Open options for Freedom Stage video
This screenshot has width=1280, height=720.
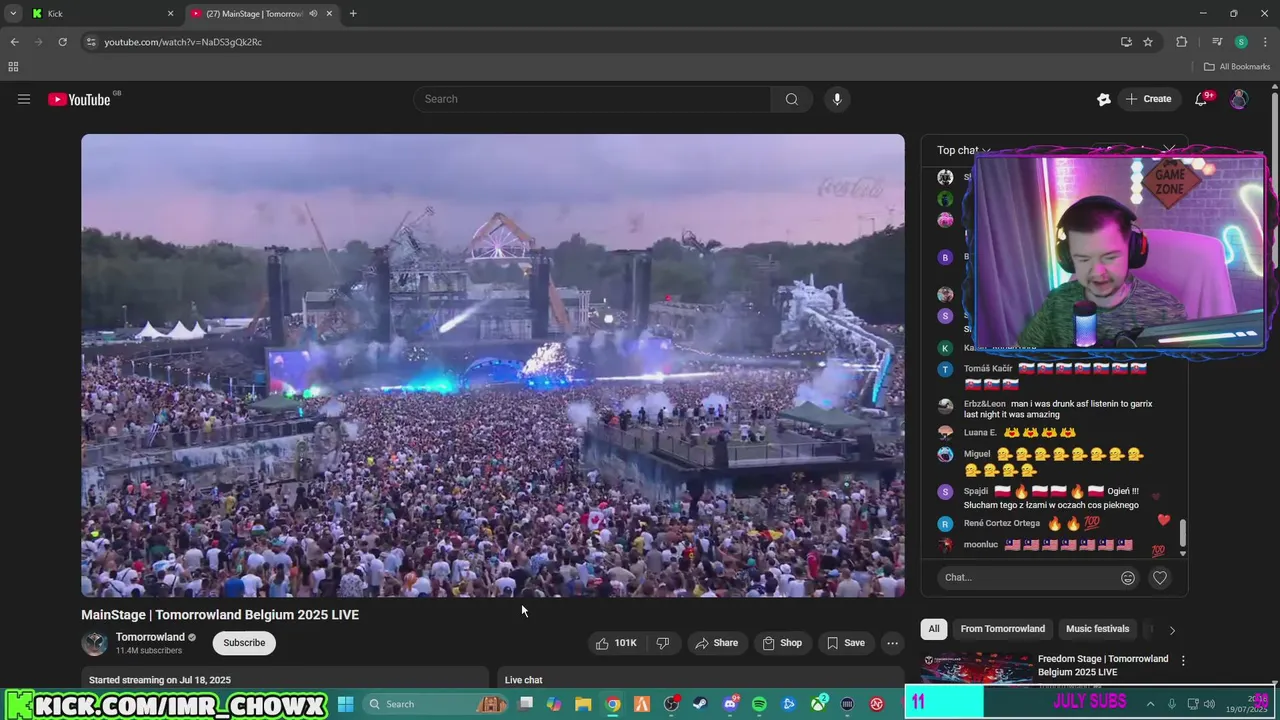[1183, 661]
